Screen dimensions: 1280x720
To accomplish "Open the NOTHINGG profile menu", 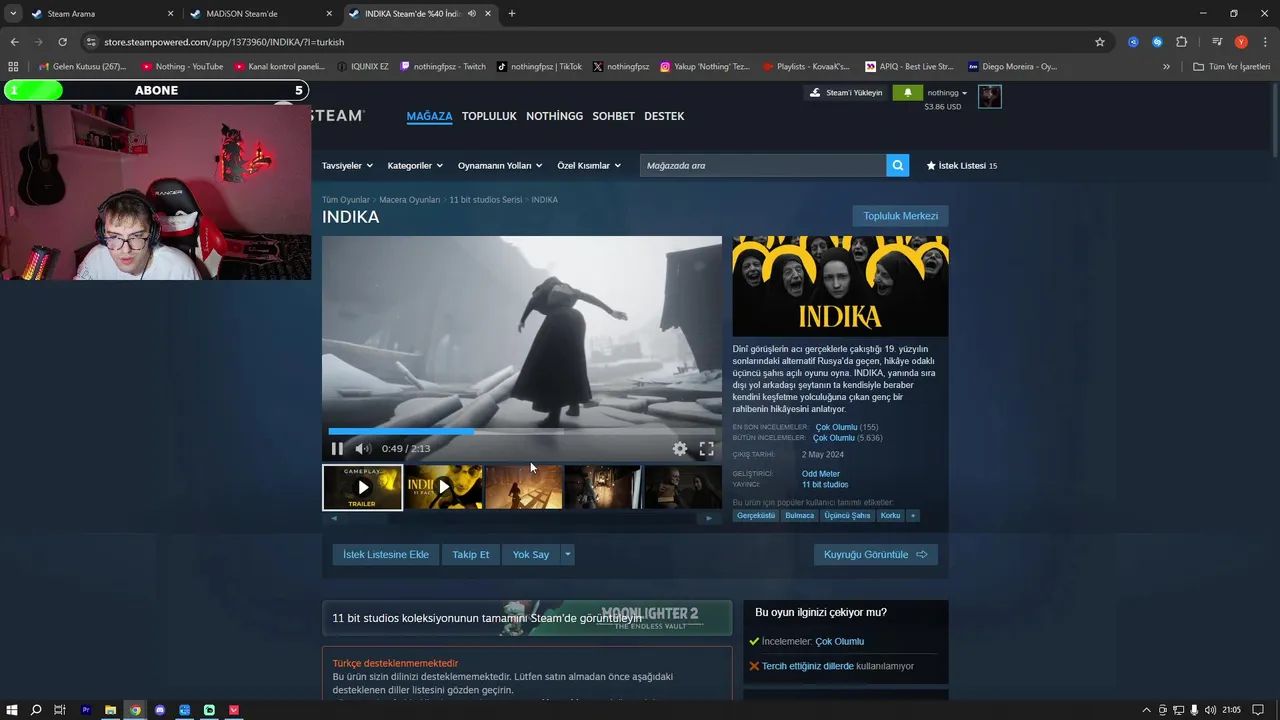I will tap(554, 116).
